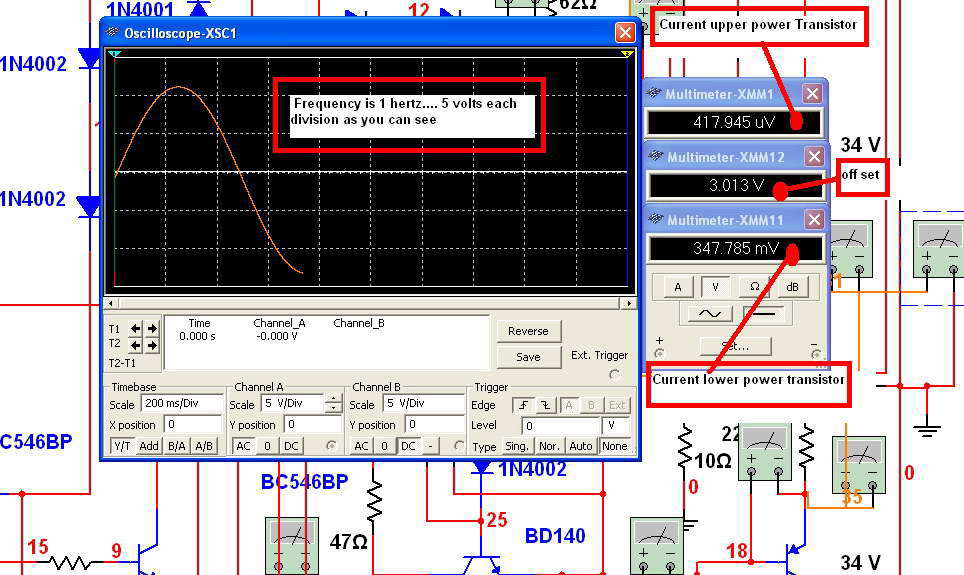Click Multimeter-XMM11 title bar icon
The height and width of the screenshot is (575, 964).
(655, 219)
